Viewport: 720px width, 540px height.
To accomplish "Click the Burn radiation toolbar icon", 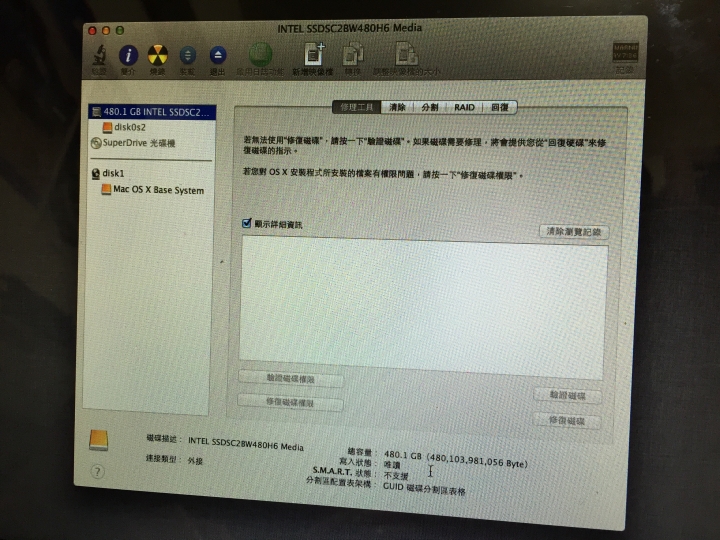I will click(x=158, y=56).
